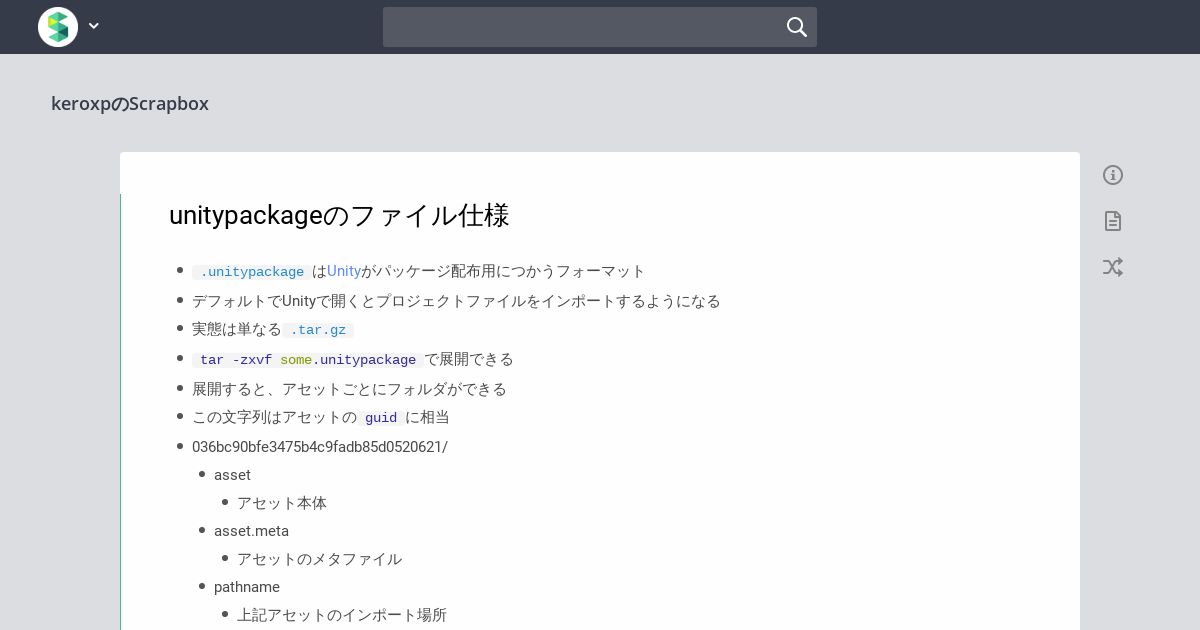Click the random page shuffle icon
1200x630 pixels.
(x=1113, y=267)
